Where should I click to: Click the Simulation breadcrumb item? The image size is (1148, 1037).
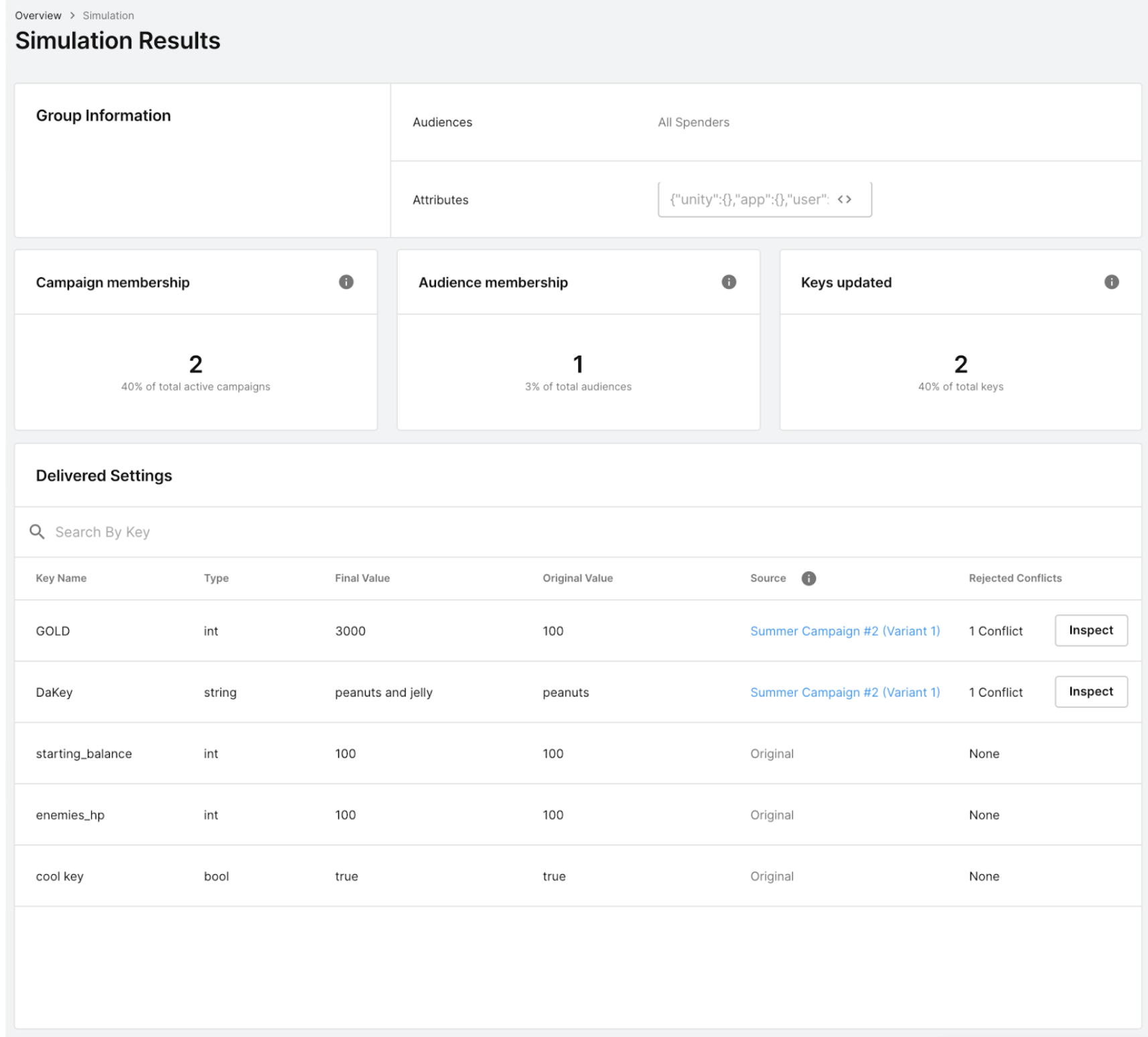pyautogui.click(x=108, y=15)
